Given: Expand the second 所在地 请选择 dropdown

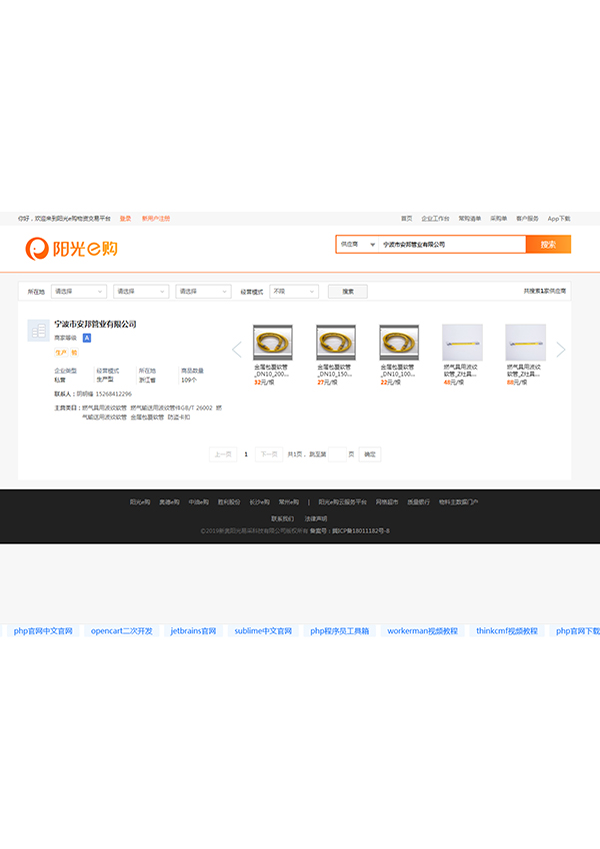Looking at the screenshot, I should point(141,291).
